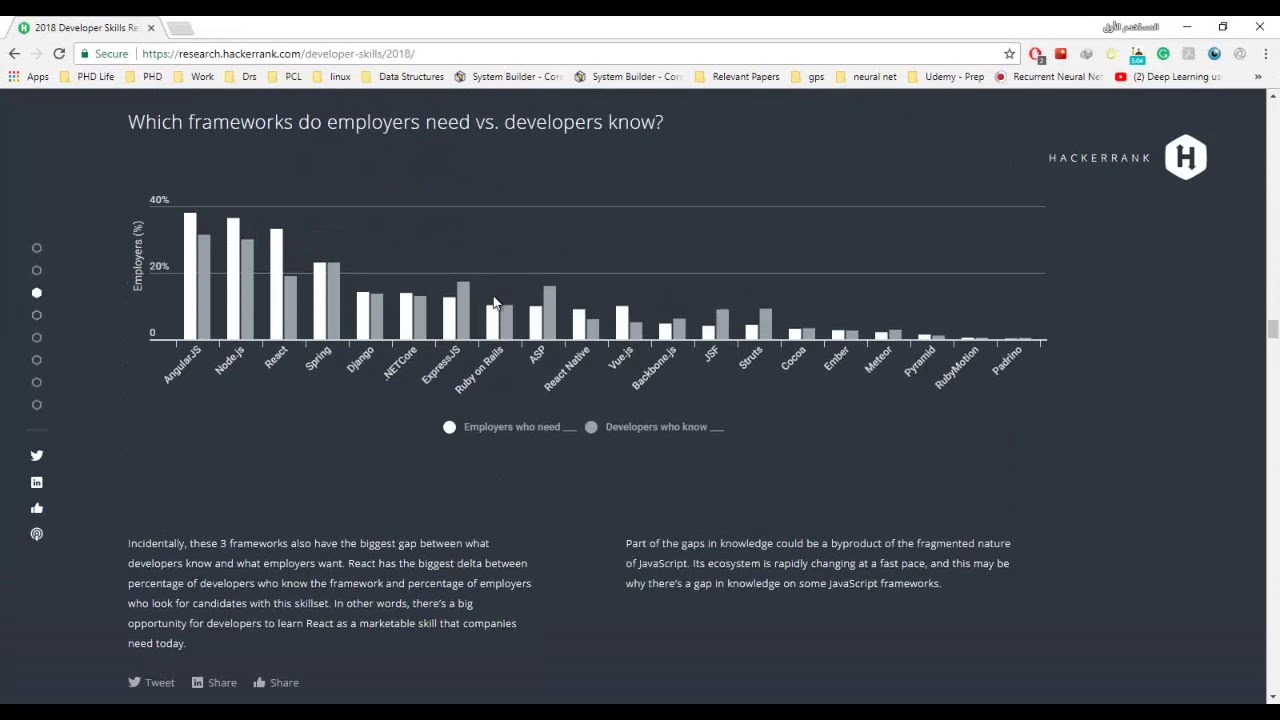Toggle the 'Developers who know' legend item

[x=654, y=427]
